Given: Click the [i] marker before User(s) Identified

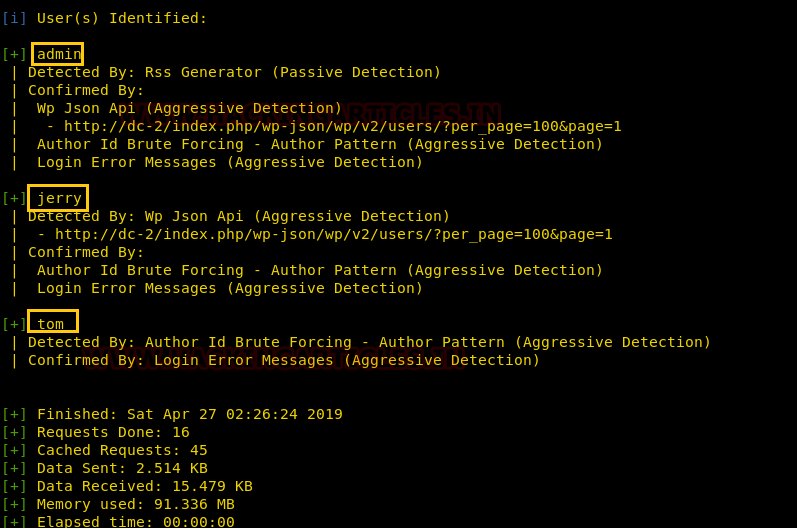Looking at the screenshot, I should 14,18.
